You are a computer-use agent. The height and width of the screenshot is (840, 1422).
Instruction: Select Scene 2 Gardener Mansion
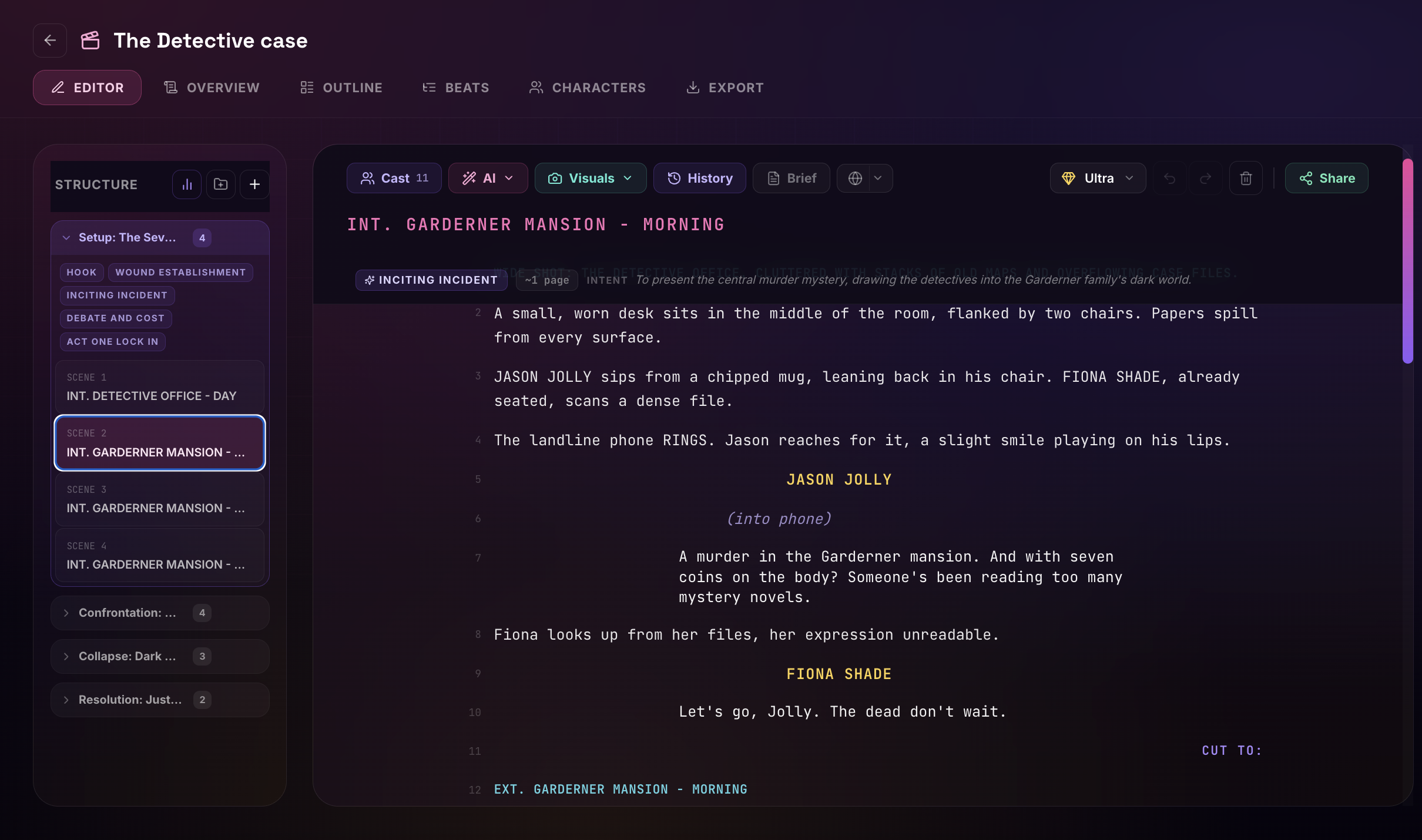(x=160, y=443)
